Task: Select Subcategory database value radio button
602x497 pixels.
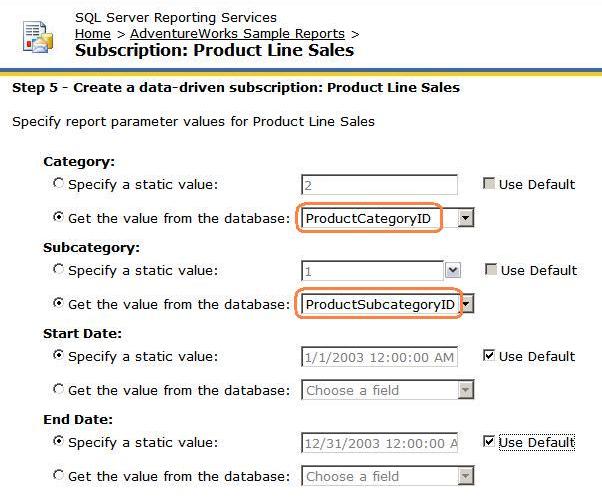Action: pos(58,303)
